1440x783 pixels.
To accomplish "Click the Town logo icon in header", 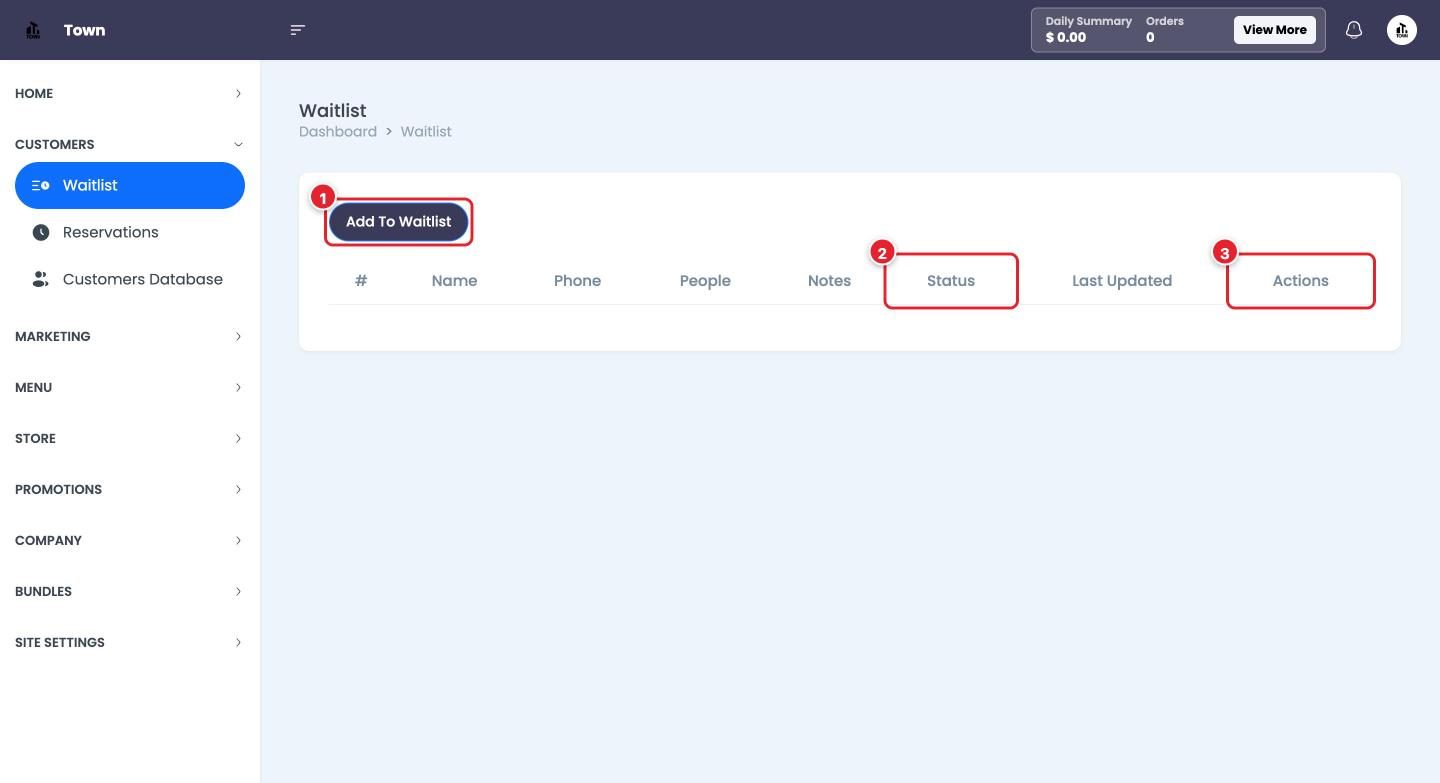I will (x=33, y=30).
